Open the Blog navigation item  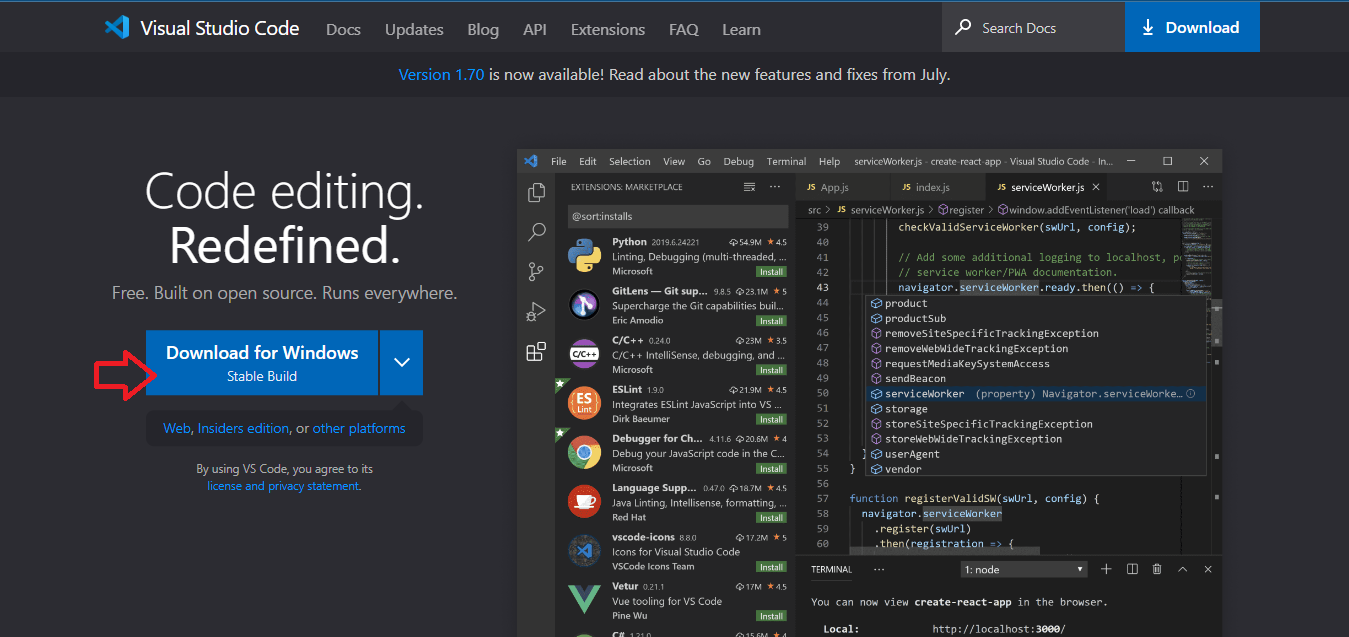(x=483, y=29)
